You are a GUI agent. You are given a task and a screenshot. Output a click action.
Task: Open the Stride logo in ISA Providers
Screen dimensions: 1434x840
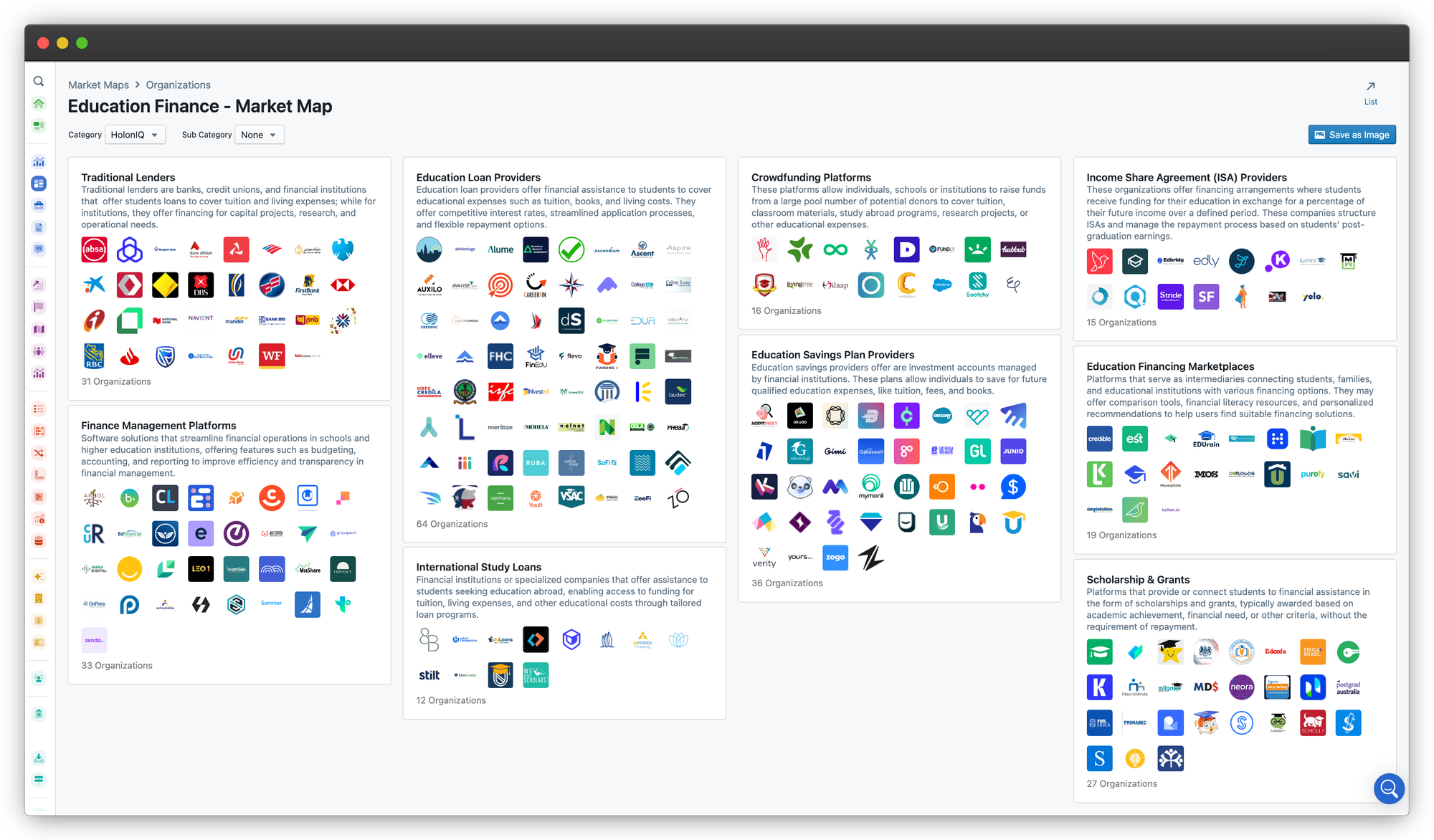1170,296
